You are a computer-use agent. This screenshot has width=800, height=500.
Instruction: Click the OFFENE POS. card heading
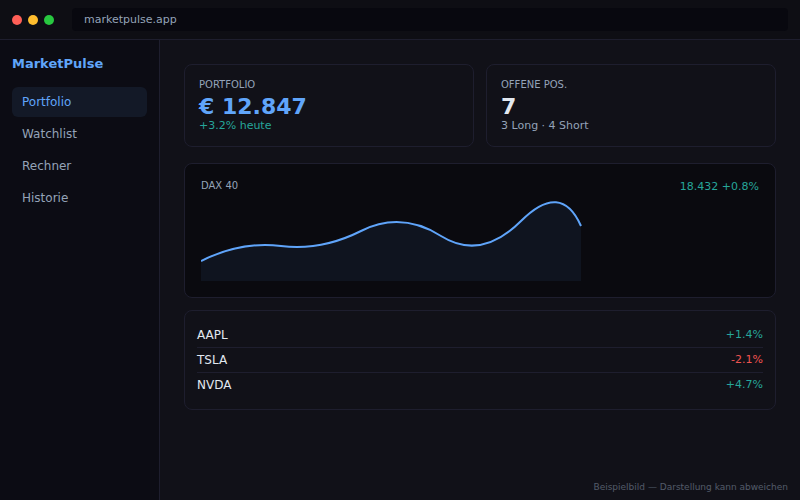(x=534, y=84)
